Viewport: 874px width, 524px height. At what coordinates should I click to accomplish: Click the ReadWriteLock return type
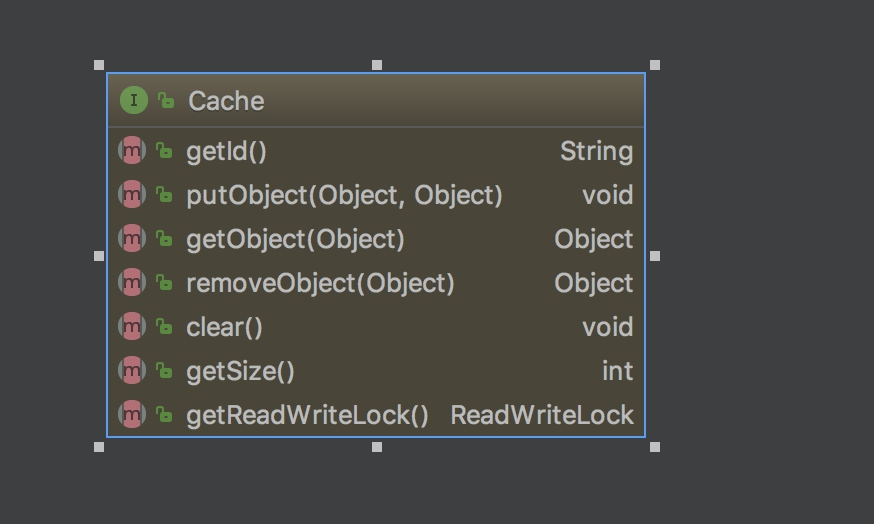coord(542,415)
